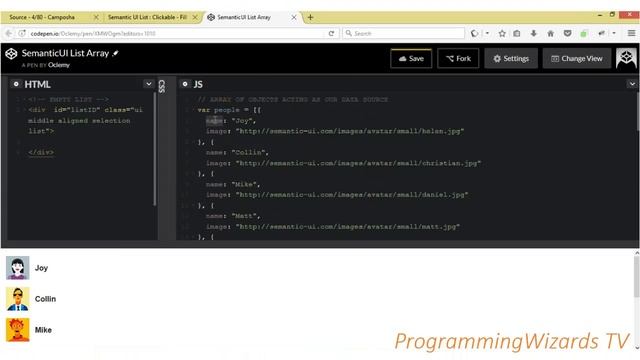Click the highlighted 'name' key before "Joy"
Screen dimensions: 640x360
[214, 120]
